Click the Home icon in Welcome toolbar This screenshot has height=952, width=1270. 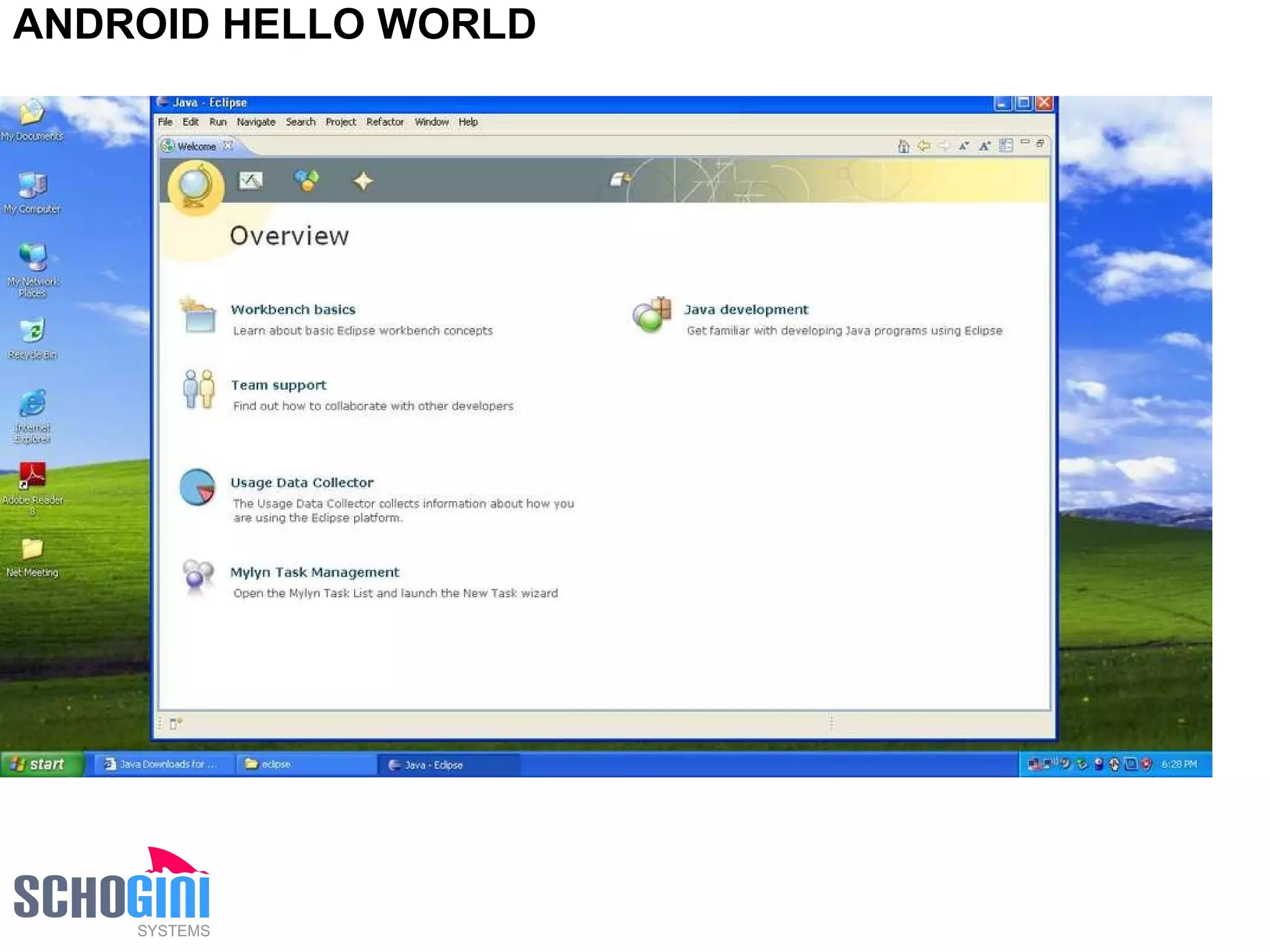(904, 146)
